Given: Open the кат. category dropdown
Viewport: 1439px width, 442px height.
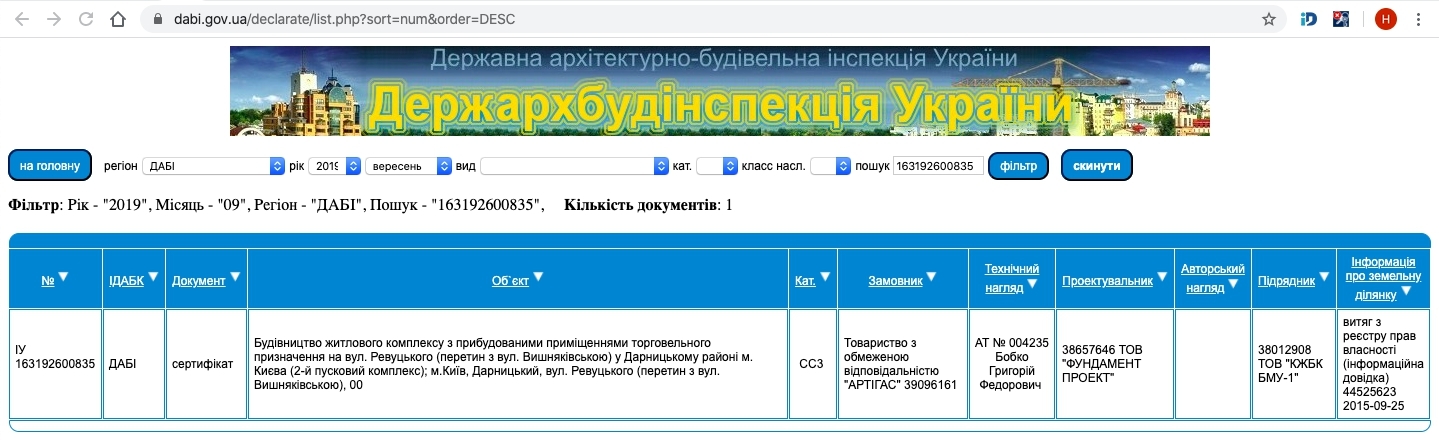Looking at the screenshot, I should [x=716, y=166].
